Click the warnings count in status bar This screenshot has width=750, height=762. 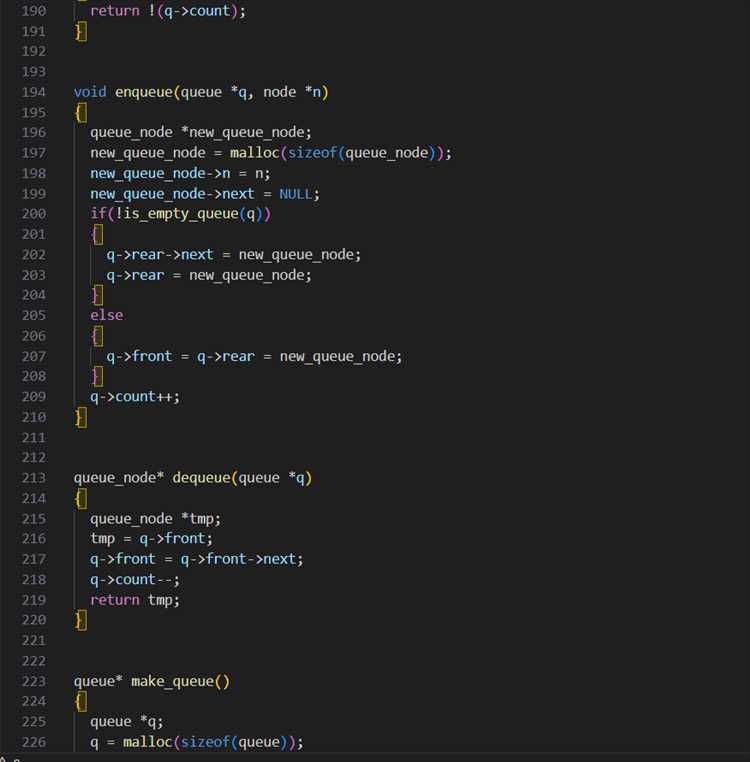pyautogui.click(x=10, y=759)
